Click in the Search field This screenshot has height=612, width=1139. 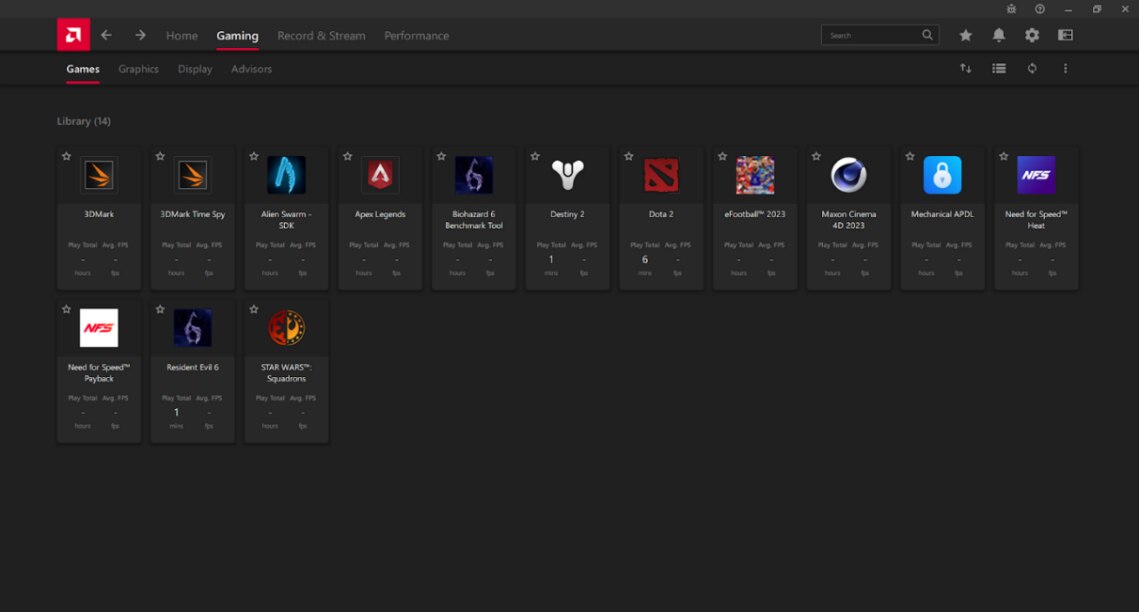click(x=870, y=35)
